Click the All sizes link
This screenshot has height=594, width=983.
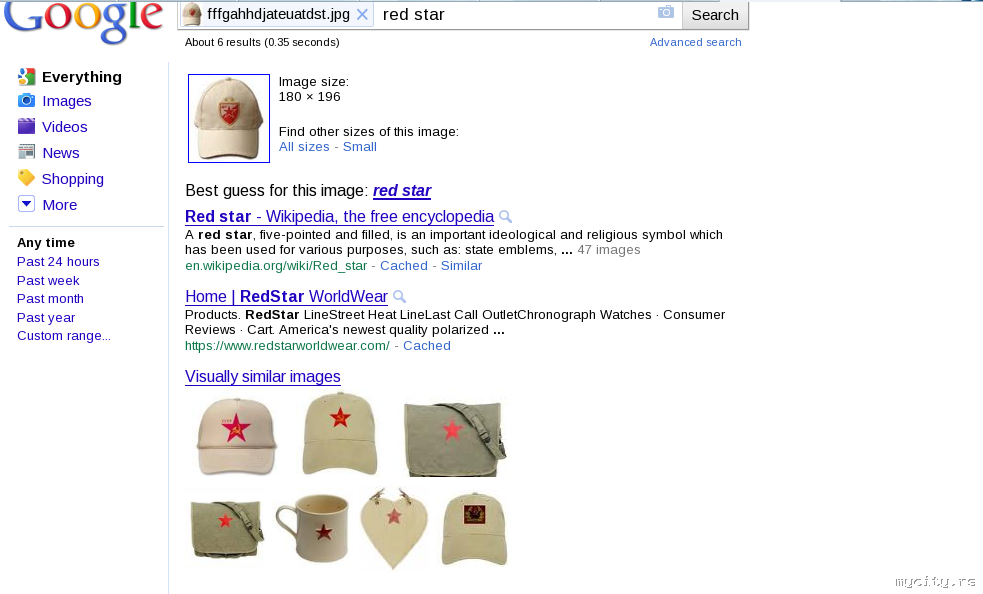pos(304,147)
